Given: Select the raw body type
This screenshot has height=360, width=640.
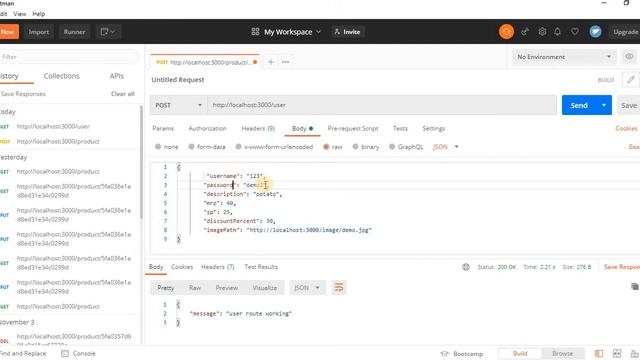Looking at the screenshot, I should (x=333, y=147).
